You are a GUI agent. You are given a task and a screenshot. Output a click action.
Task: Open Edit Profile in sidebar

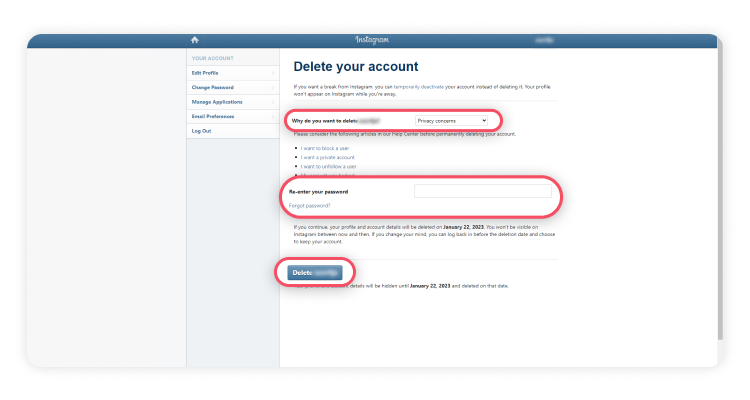point(233,73)
